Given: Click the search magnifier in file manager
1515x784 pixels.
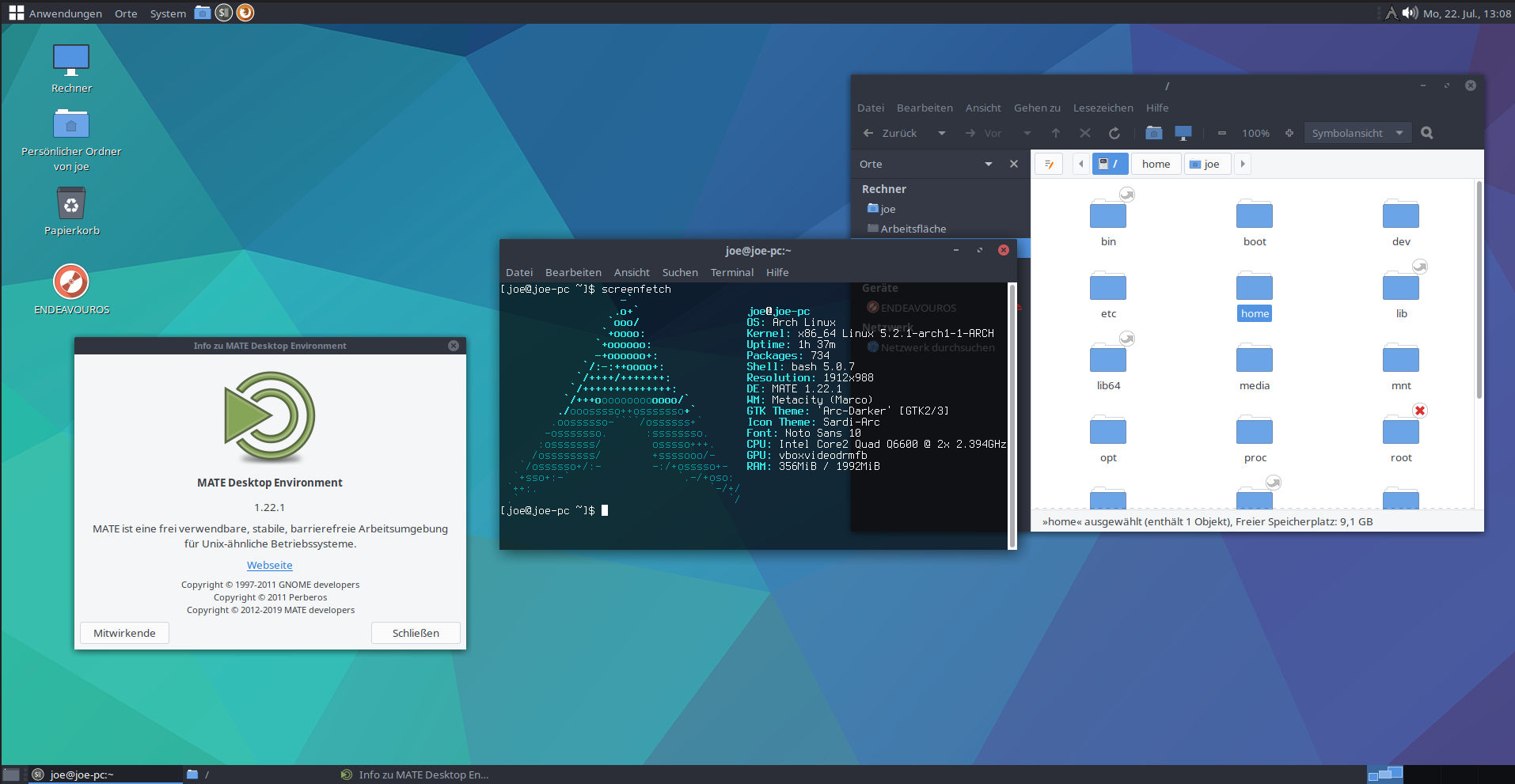Looking at the screenshot, I should pyautogui.click(x=1427, y=133).
